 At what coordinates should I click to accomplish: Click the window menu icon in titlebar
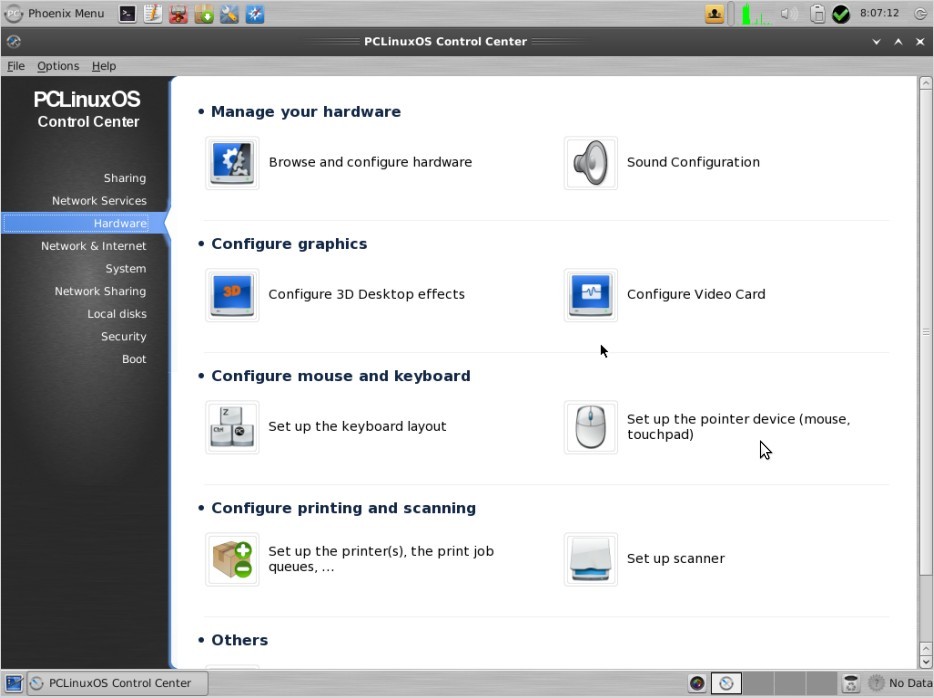tap(14, 41)
